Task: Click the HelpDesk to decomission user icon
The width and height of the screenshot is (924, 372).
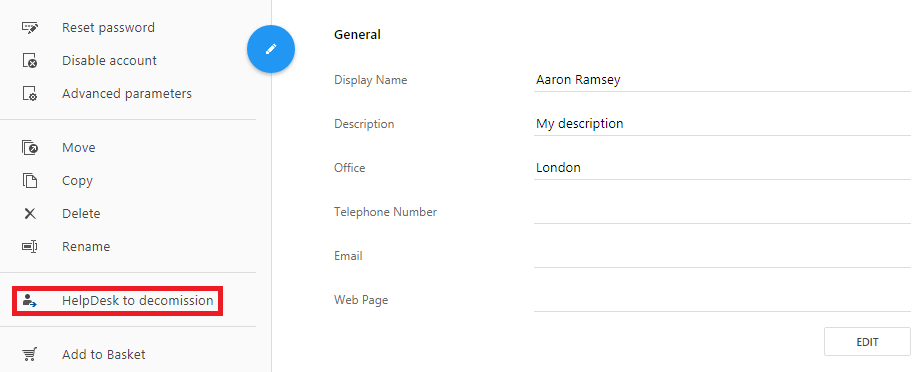Action: [x=30, y=301]
